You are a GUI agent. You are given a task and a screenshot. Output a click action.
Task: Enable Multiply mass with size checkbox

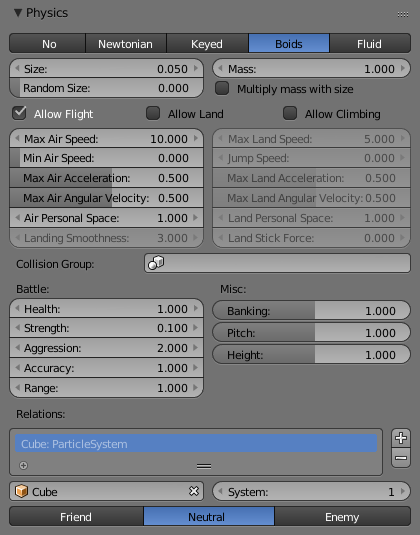[x=222, y=88]
